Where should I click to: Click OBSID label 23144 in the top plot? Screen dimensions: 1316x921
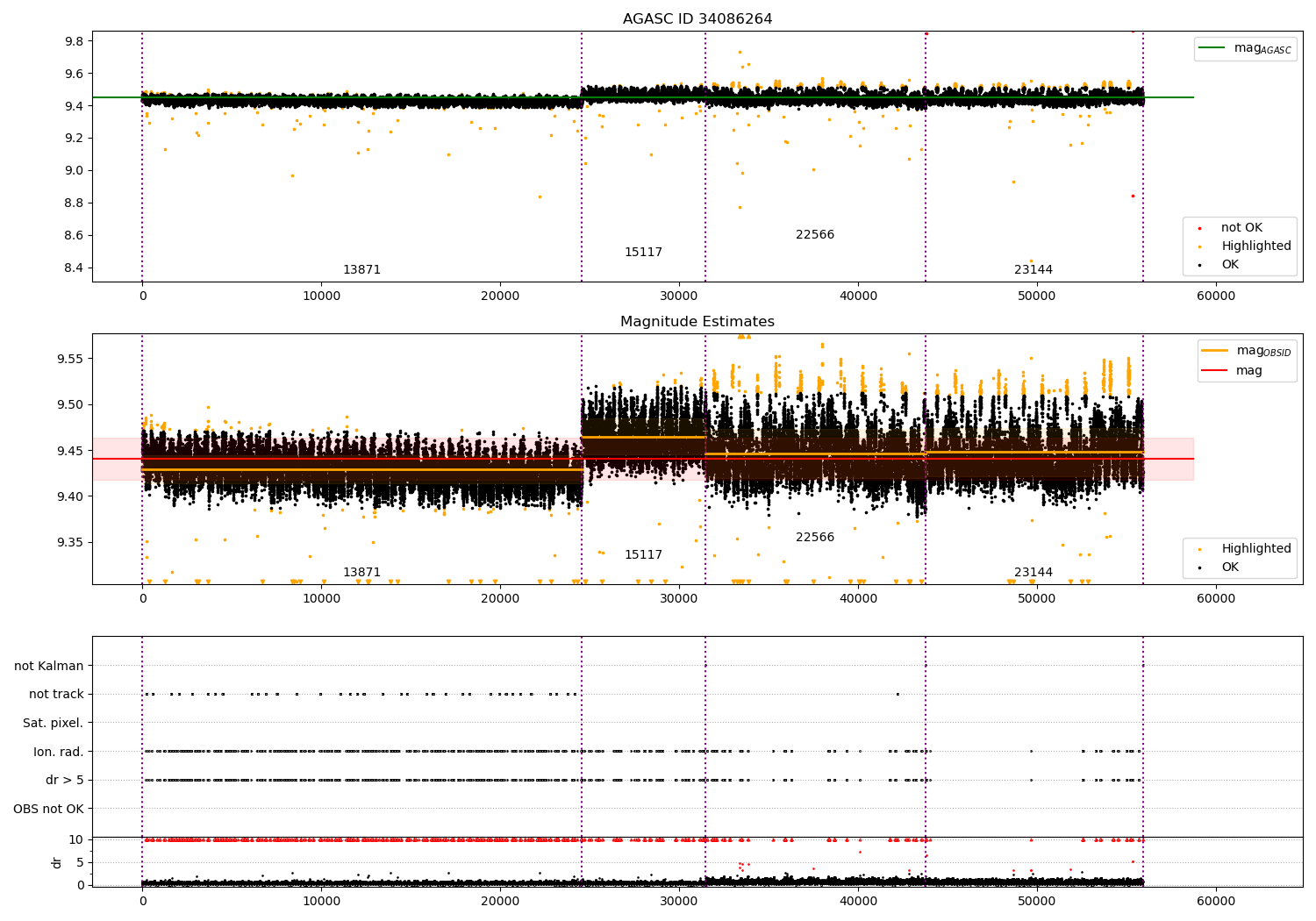1033,270
